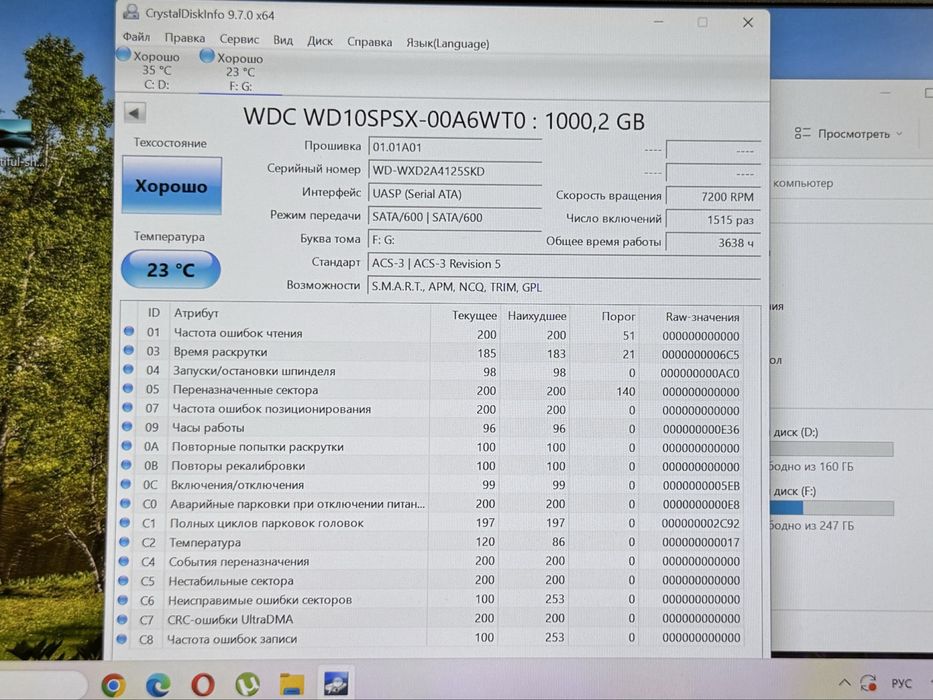Click the serial number field WD-WXD2A4125SKD

pyautogui.click(x=455, y=171)
